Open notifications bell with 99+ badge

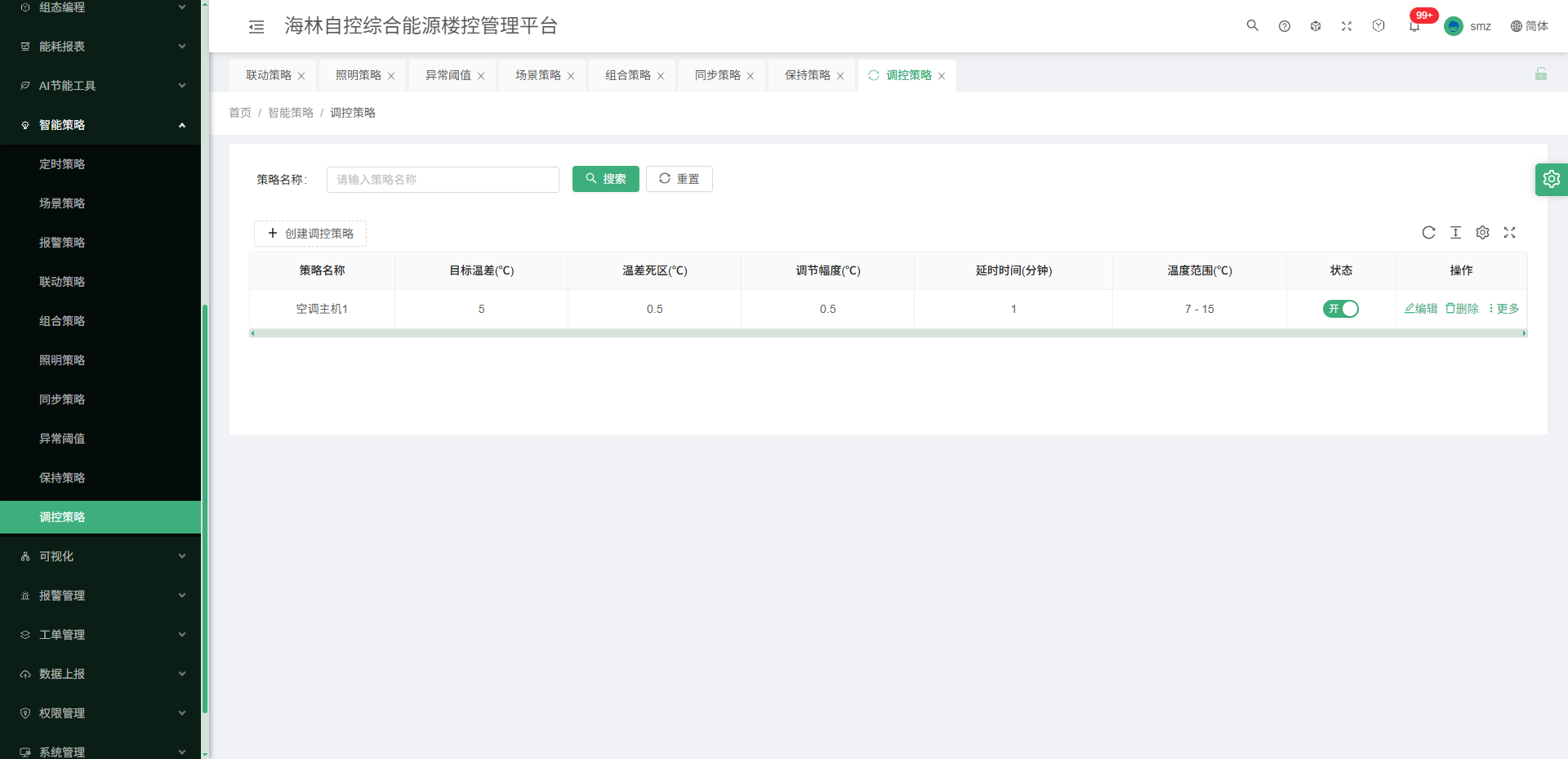tap(1414, 26)
